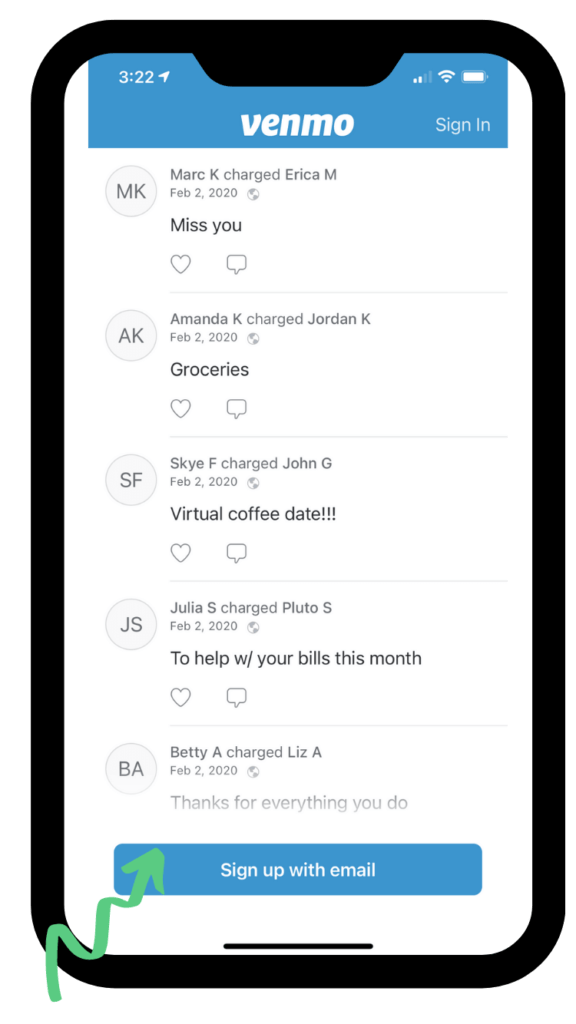Open the Amanda K name link
The width and height of the screenshot is (576, 1024).
tap(206, 319)
